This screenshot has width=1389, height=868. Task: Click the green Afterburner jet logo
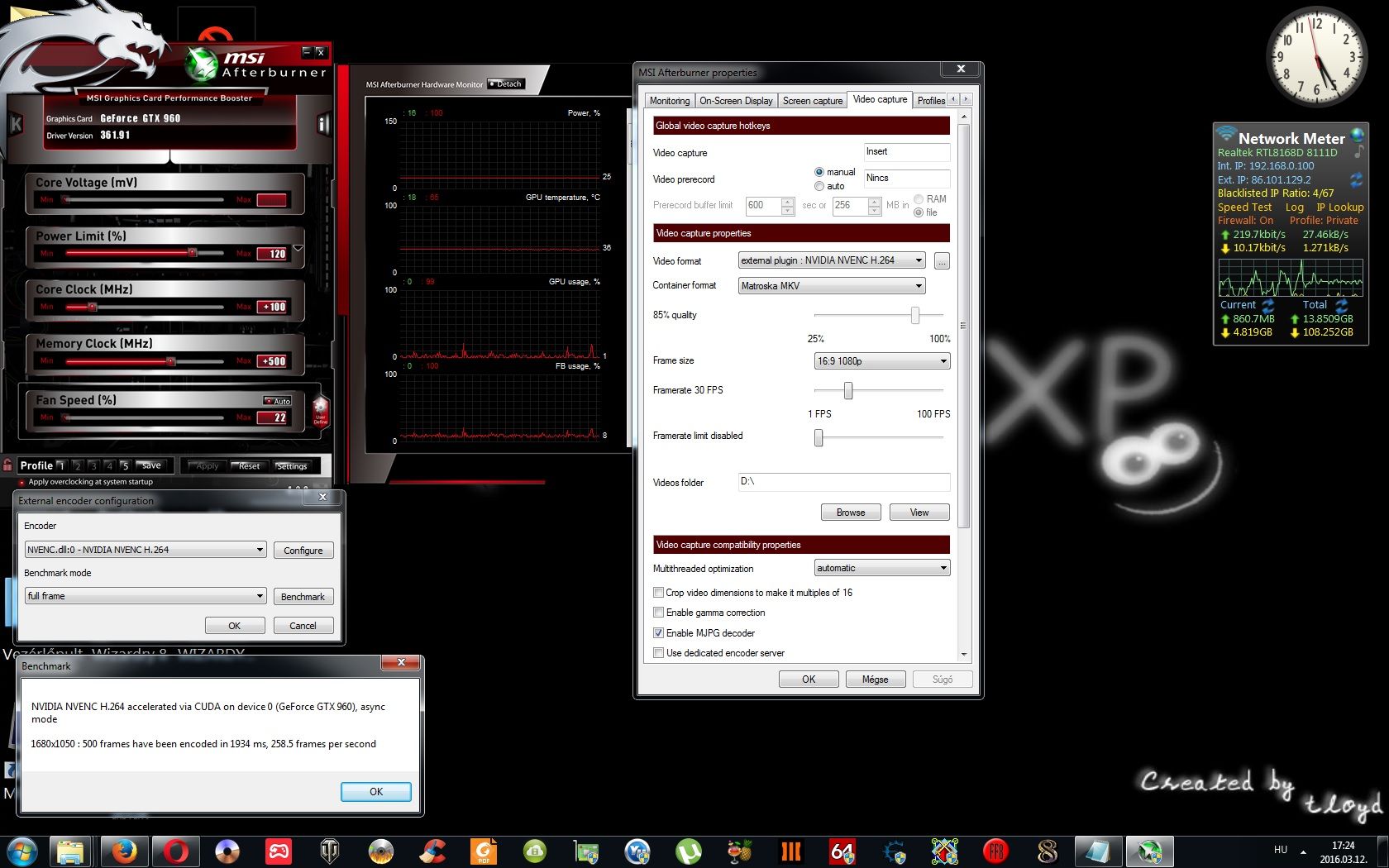tap(201, 65)
